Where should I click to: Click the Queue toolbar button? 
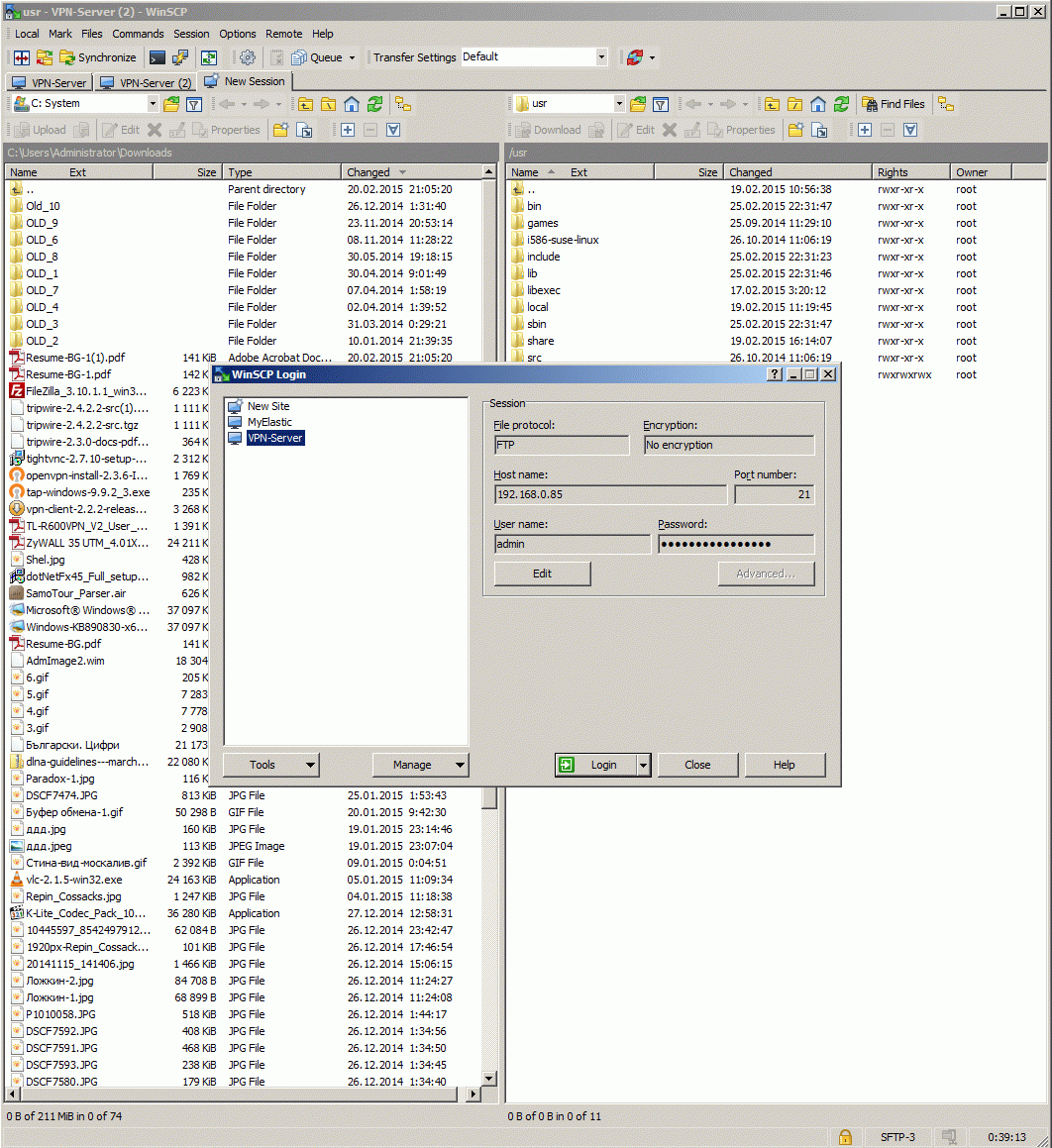tap(317, 57)
